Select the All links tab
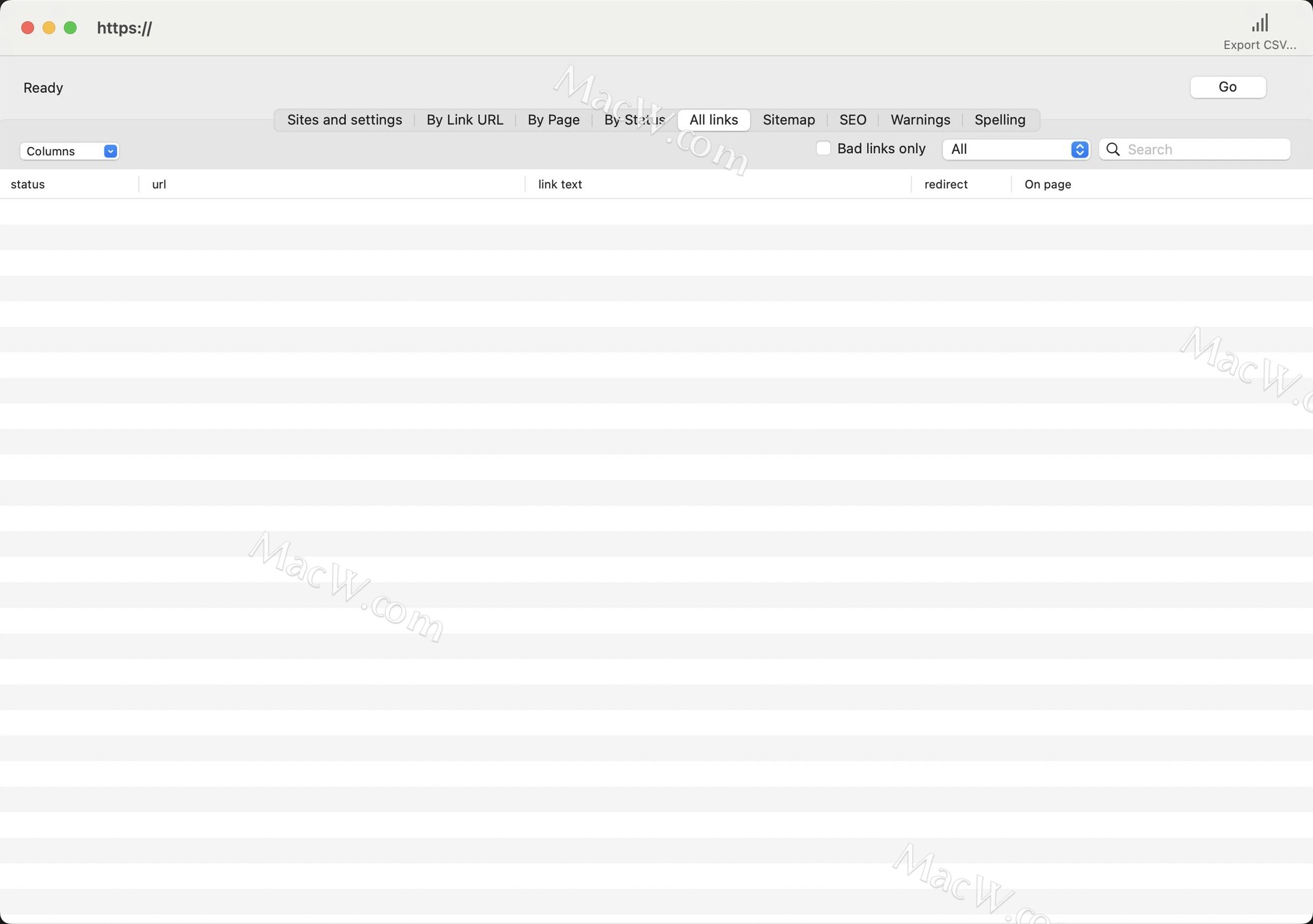 (714, 120)
